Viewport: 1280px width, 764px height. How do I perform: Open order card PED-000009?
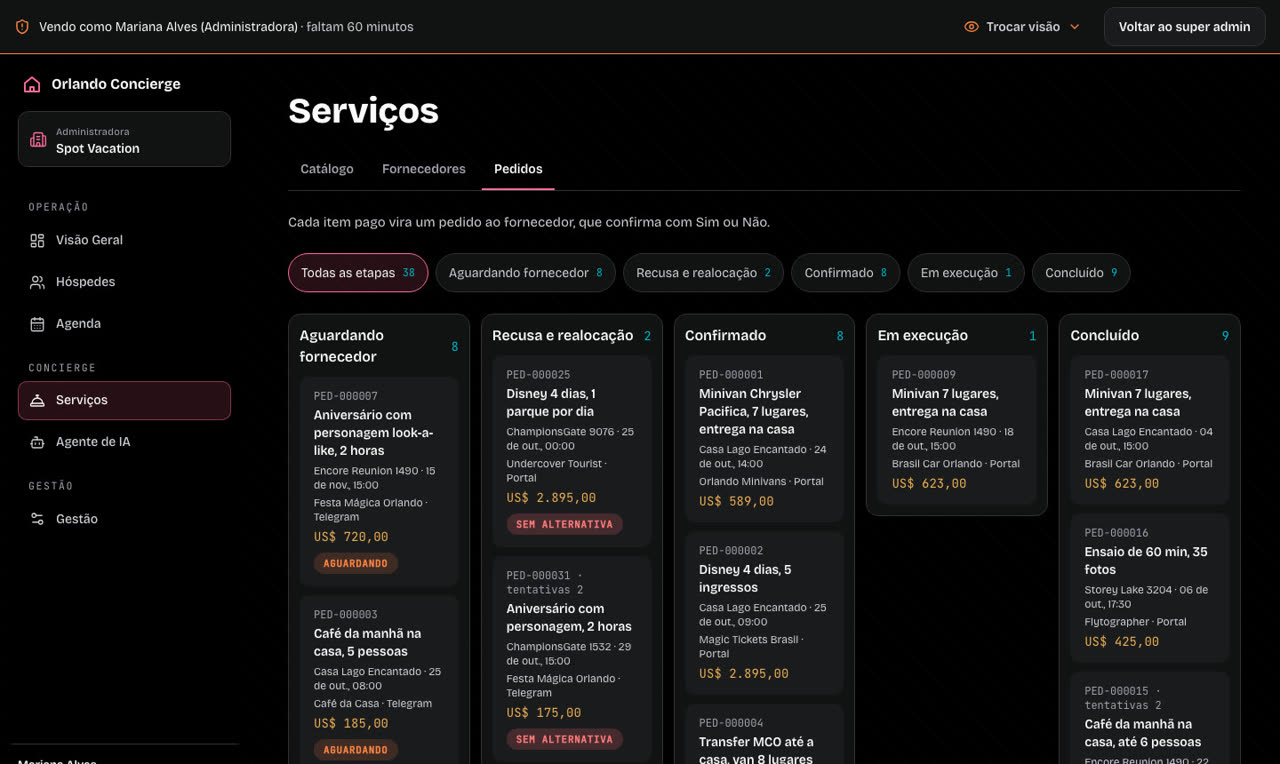[957, 430]
